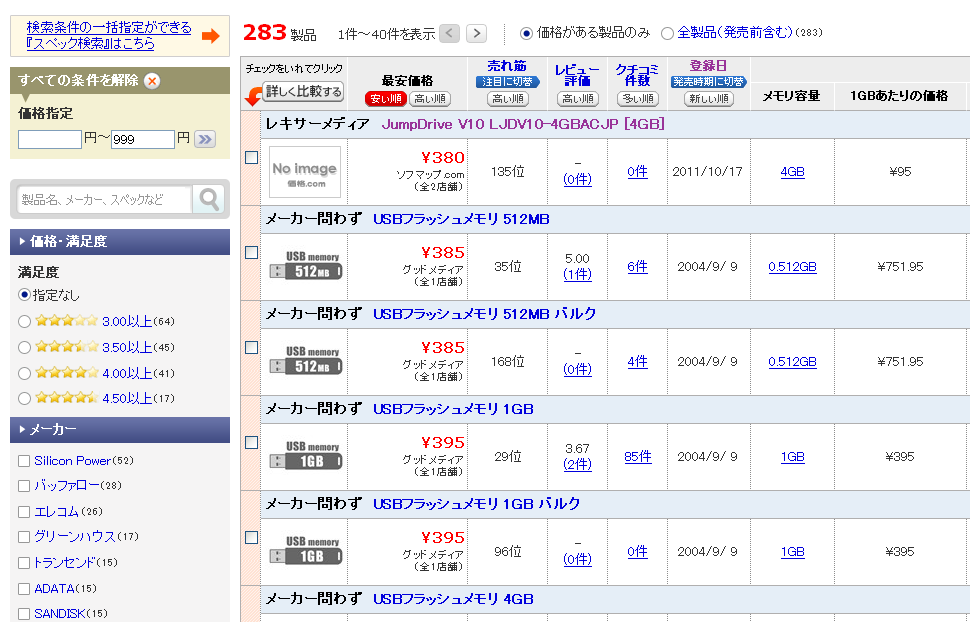The height and width of the screenshot is (622, 970).
Task: Check the JumpDrive V10 compare checkbox
Action: click(x=252, y=158)
